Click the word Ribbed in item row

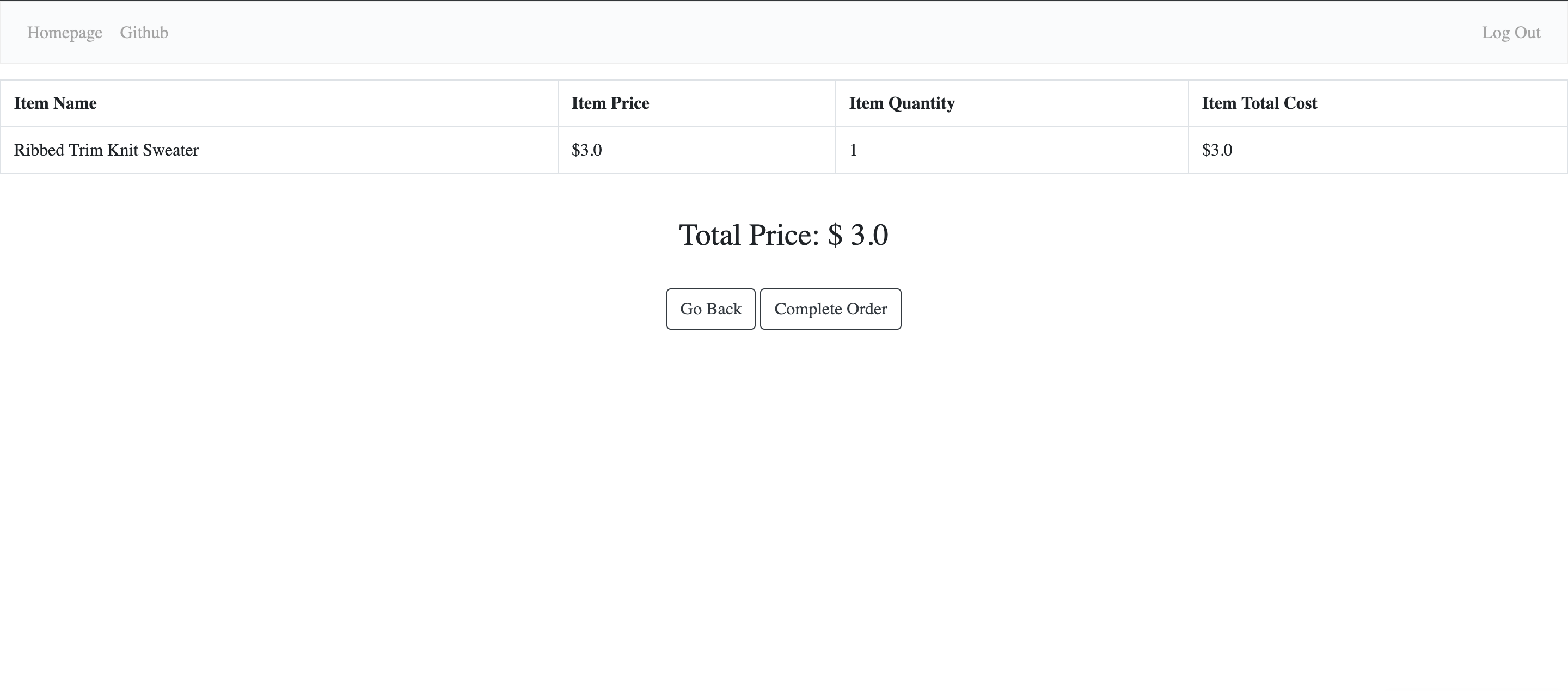pyautogui.click(x=39, y=150)
